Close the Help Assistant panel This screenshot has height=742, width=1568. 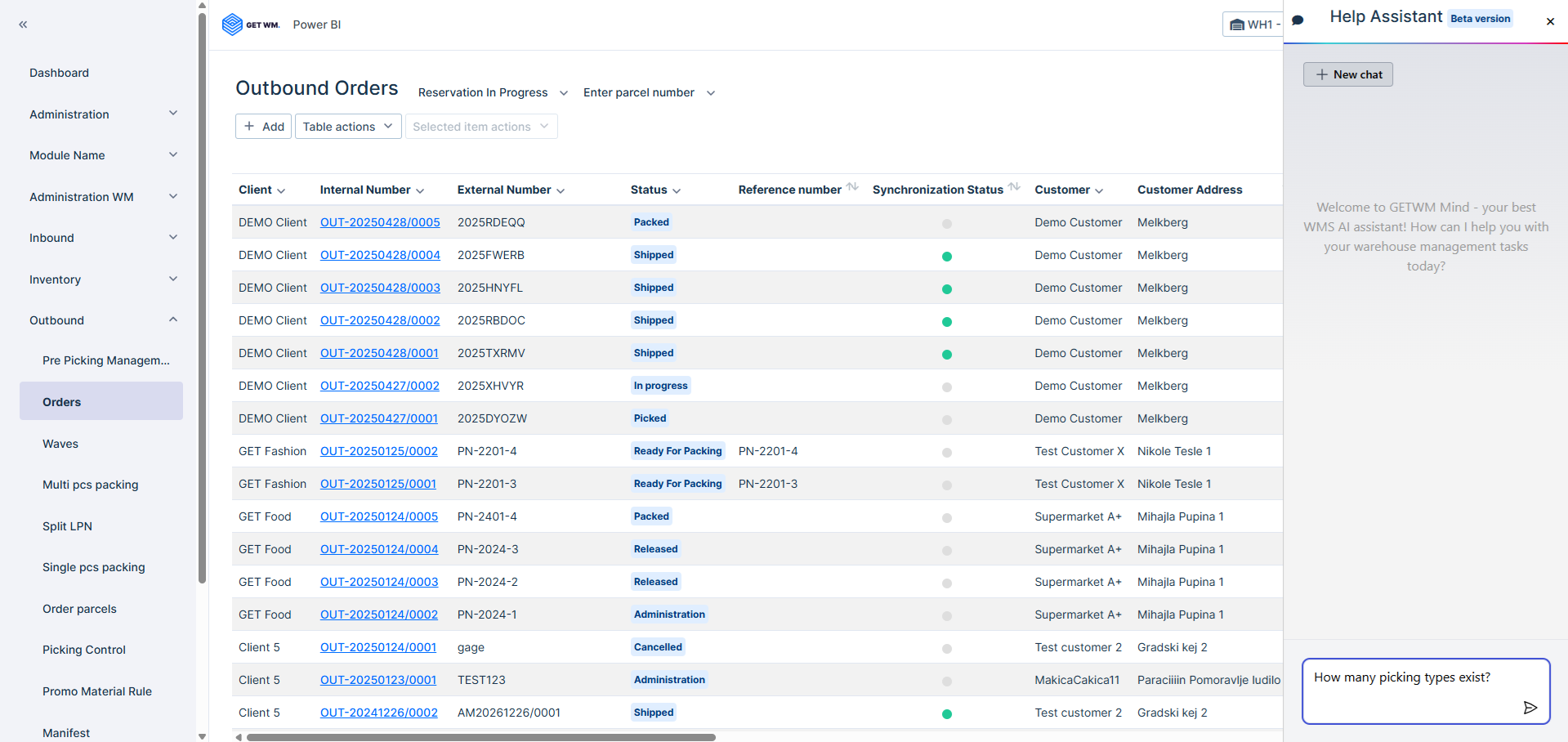(x=1550, y=22)
